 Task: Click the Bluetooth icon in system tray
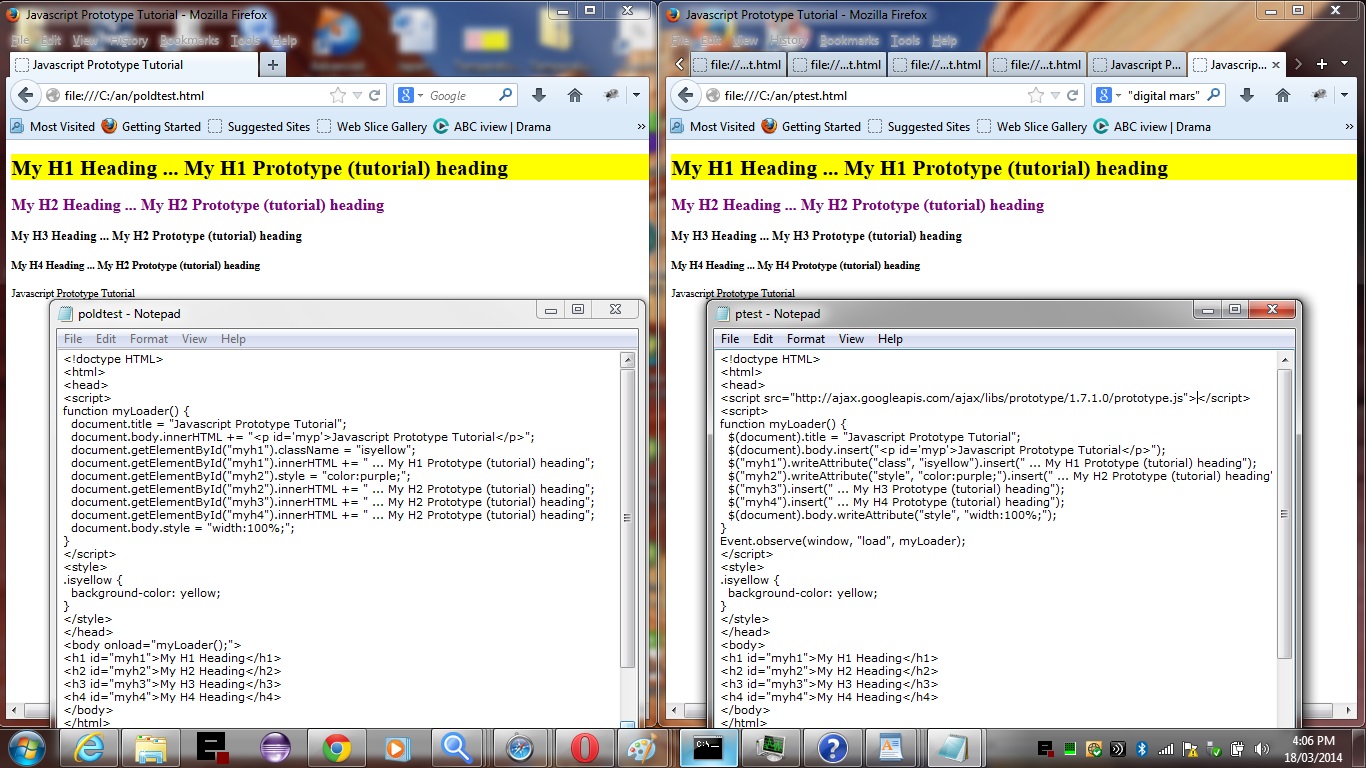(x=1140, y=749)
